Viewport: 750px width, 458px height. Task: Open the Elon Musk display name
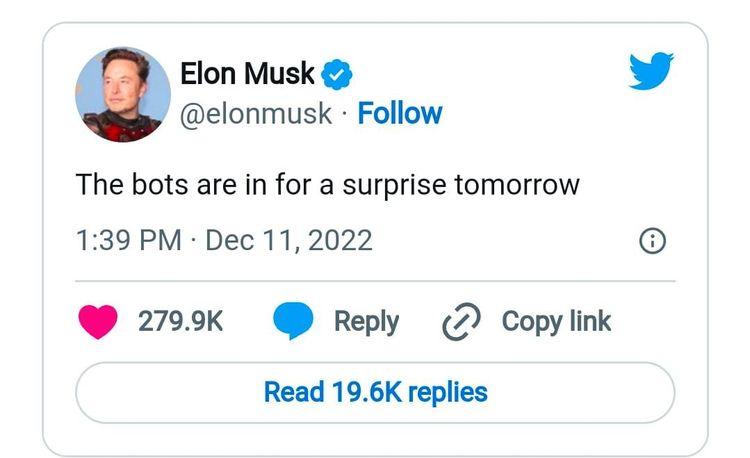coord(247,73)
